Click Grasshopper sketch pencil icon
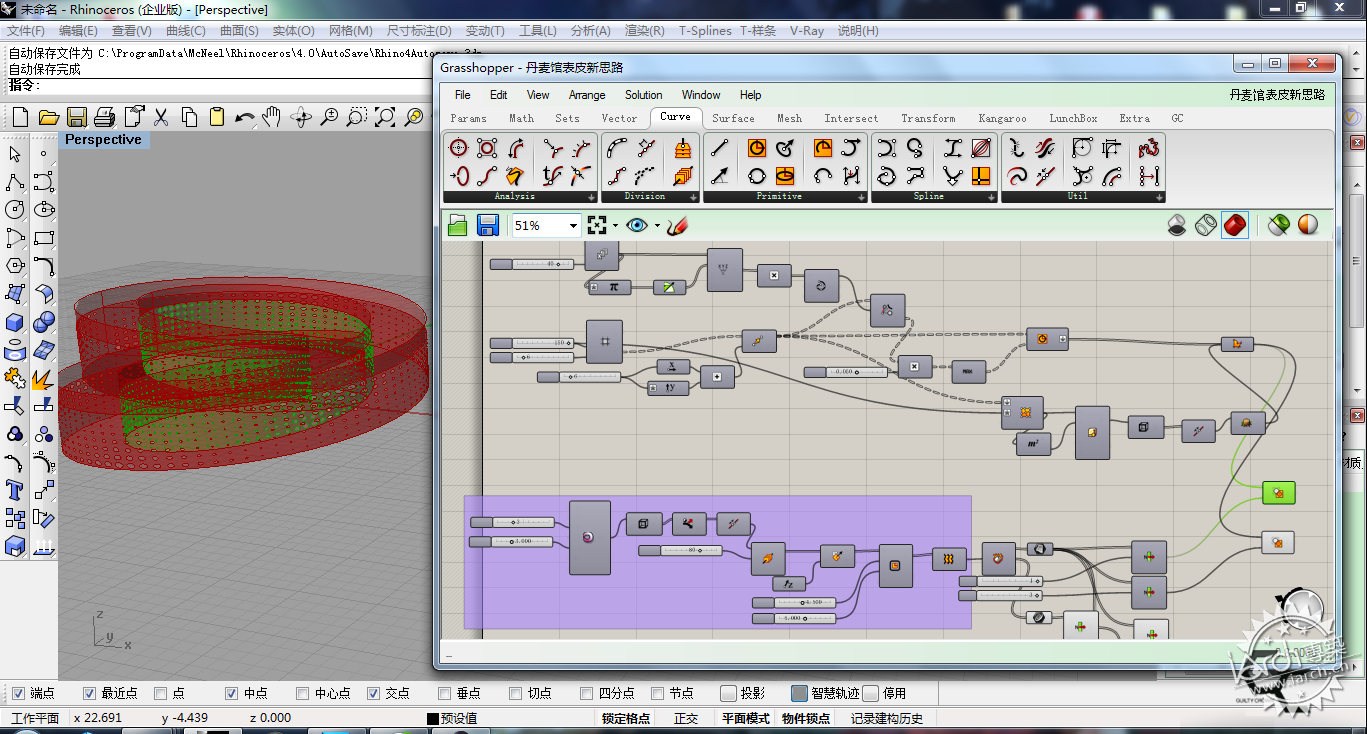1367x734 pixels. tap(678, 225)
